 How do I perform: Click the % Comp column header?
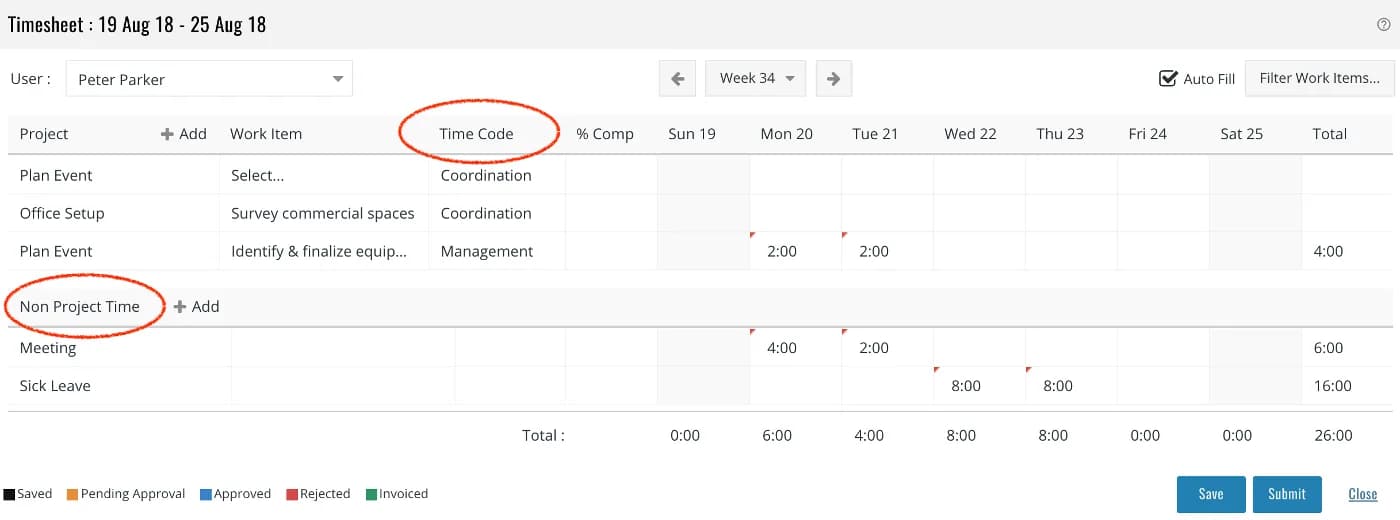click(x=605, y=134)
